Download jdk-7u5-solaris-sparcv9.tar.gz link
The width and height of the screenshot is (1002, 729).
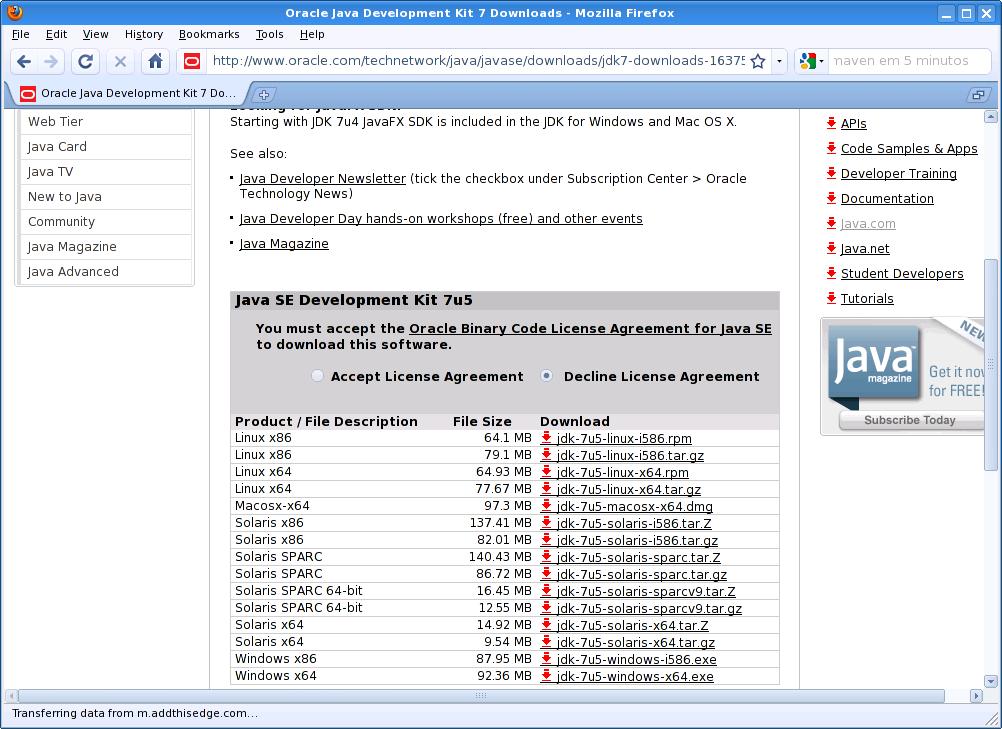tap(649, 609)
